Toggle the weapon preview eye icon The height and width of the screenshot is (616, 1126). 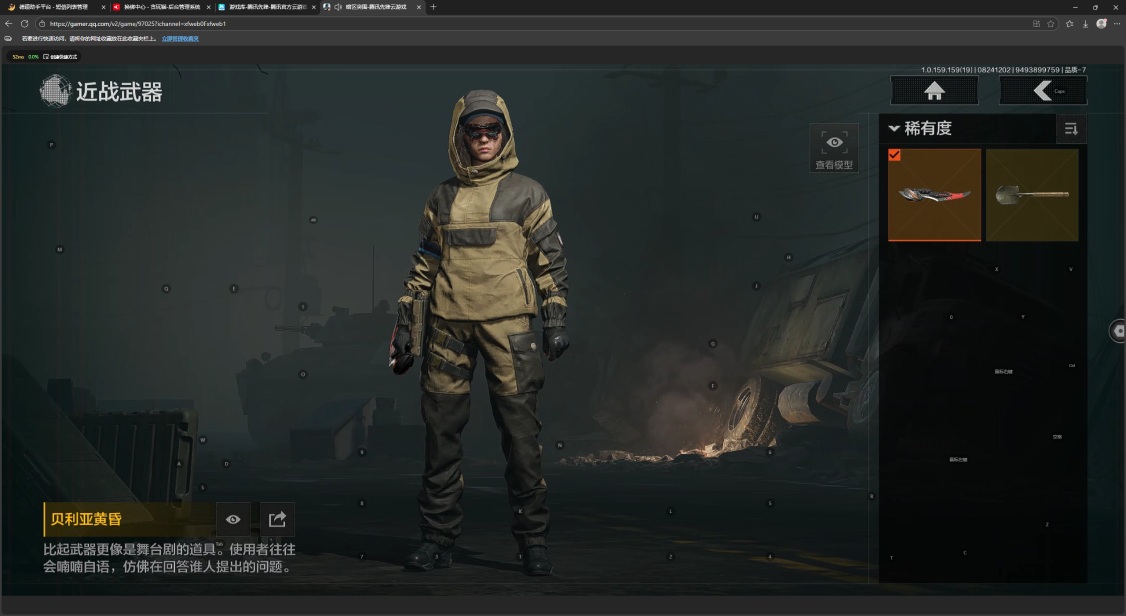pos(233,519)
